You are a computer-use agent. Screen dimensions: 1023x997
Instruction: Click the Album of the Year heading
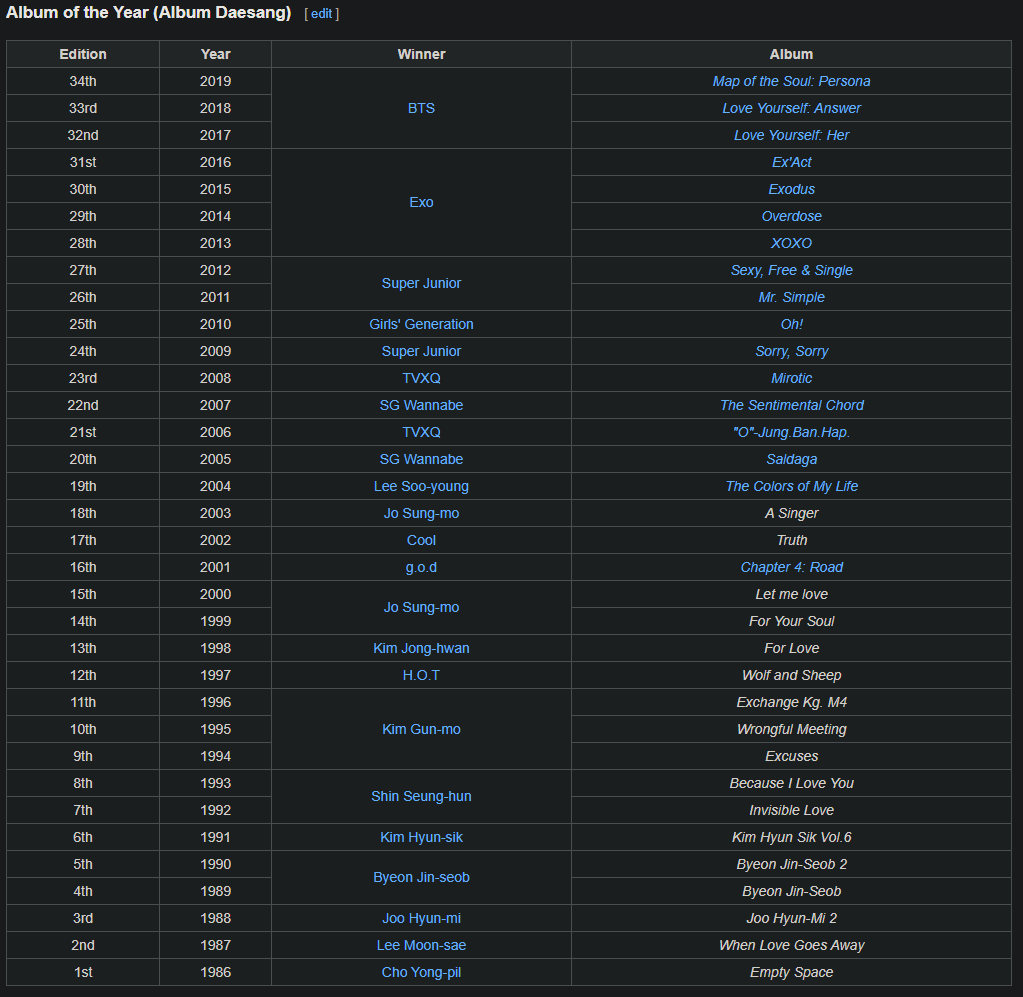coord(149,12)
